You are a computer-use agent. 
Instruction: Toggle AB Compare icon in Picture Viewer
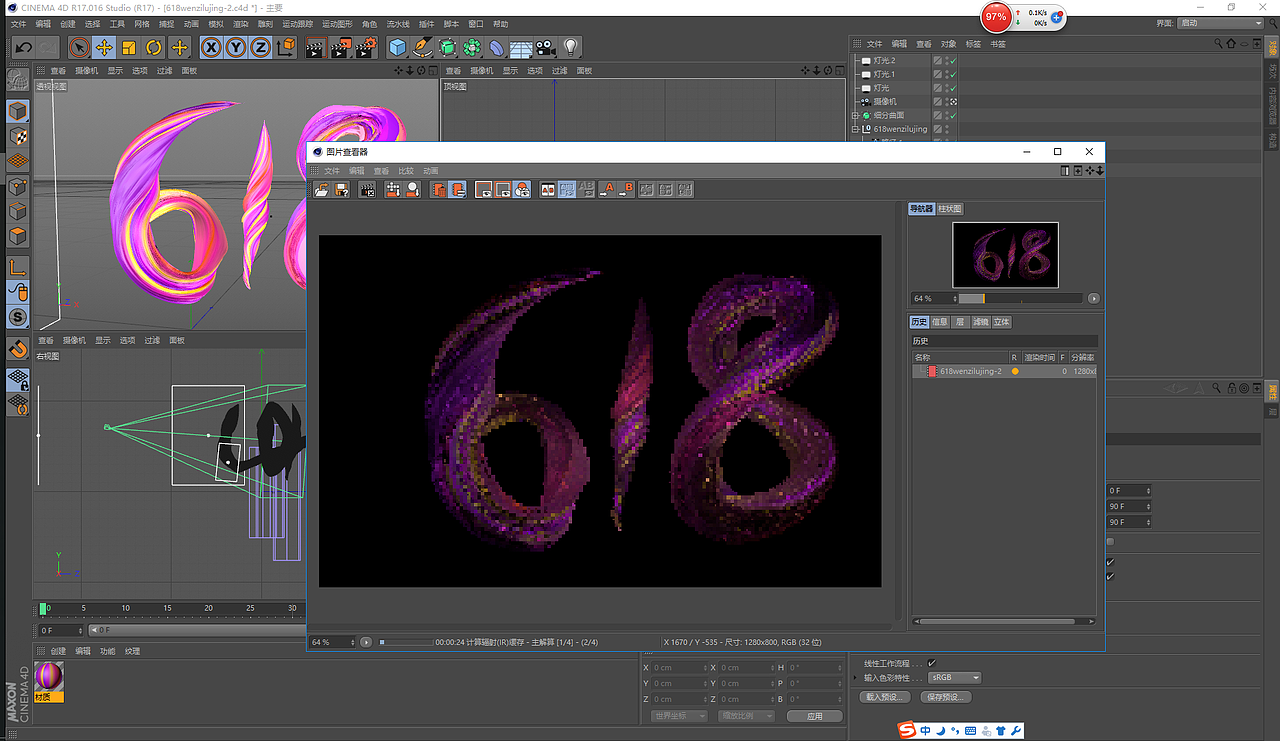click(x=548, y=189)
